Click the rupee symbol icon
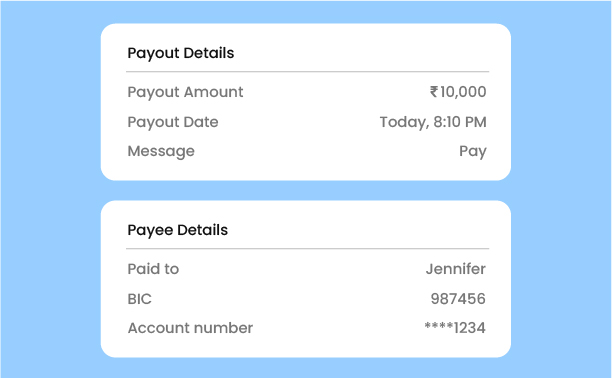Viewport: 612px width, 378px height. [434, 92]
